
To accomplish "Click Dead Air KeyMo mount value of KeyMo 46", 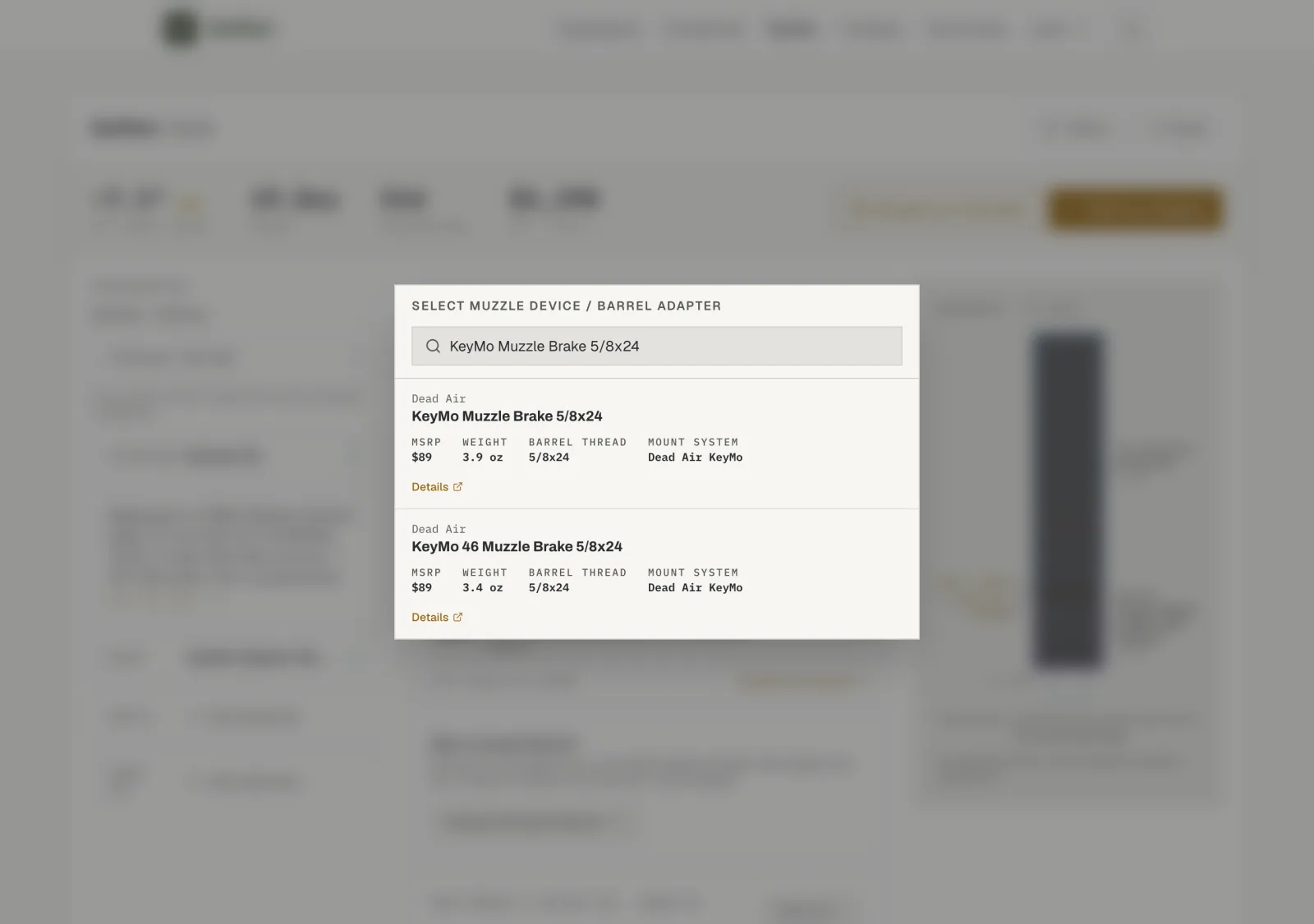I will click(x=695, y=588).
